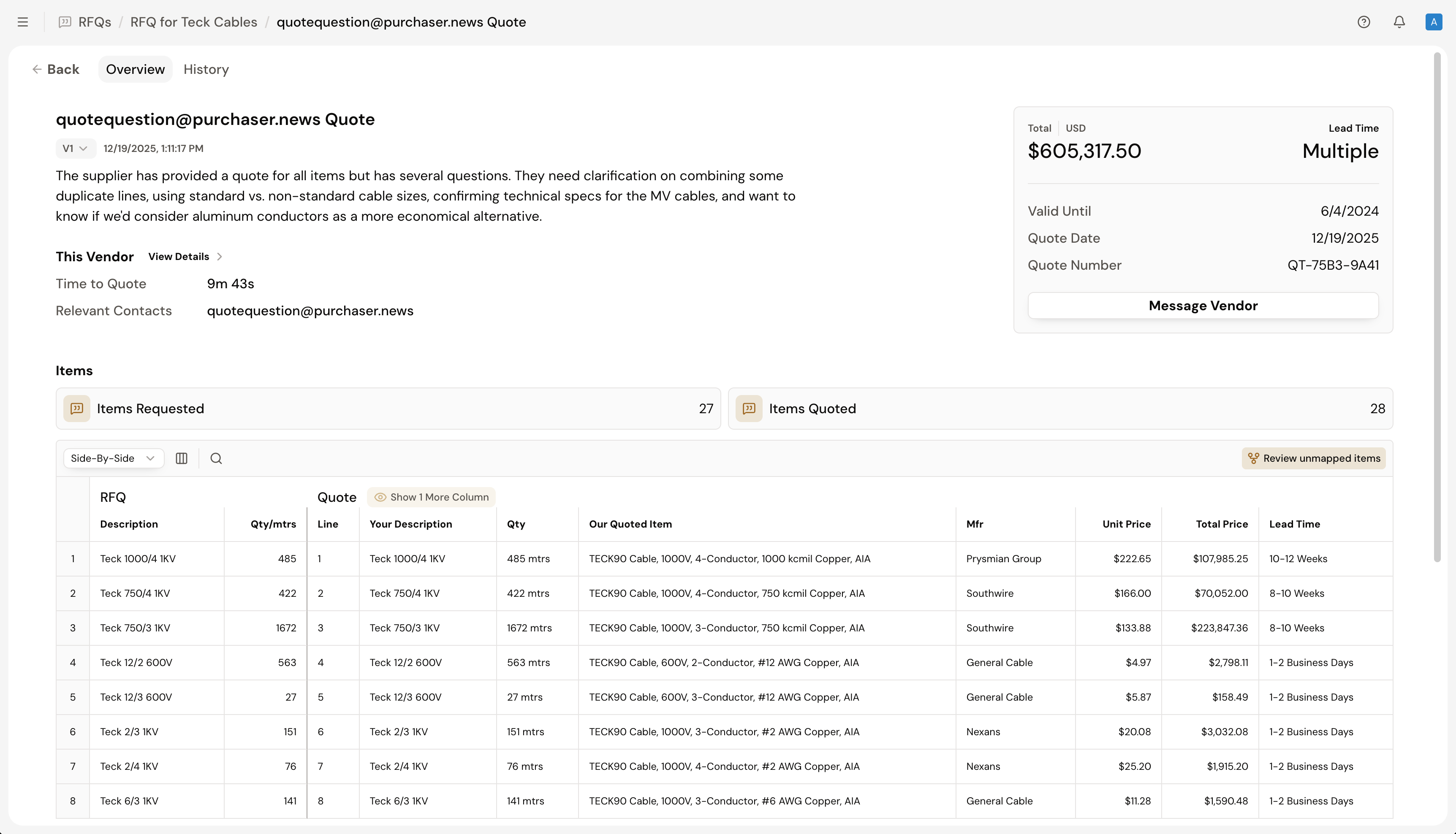Click the Items Requested quote icon
The height and width of the screenshot is (834, 1456).
77,409
